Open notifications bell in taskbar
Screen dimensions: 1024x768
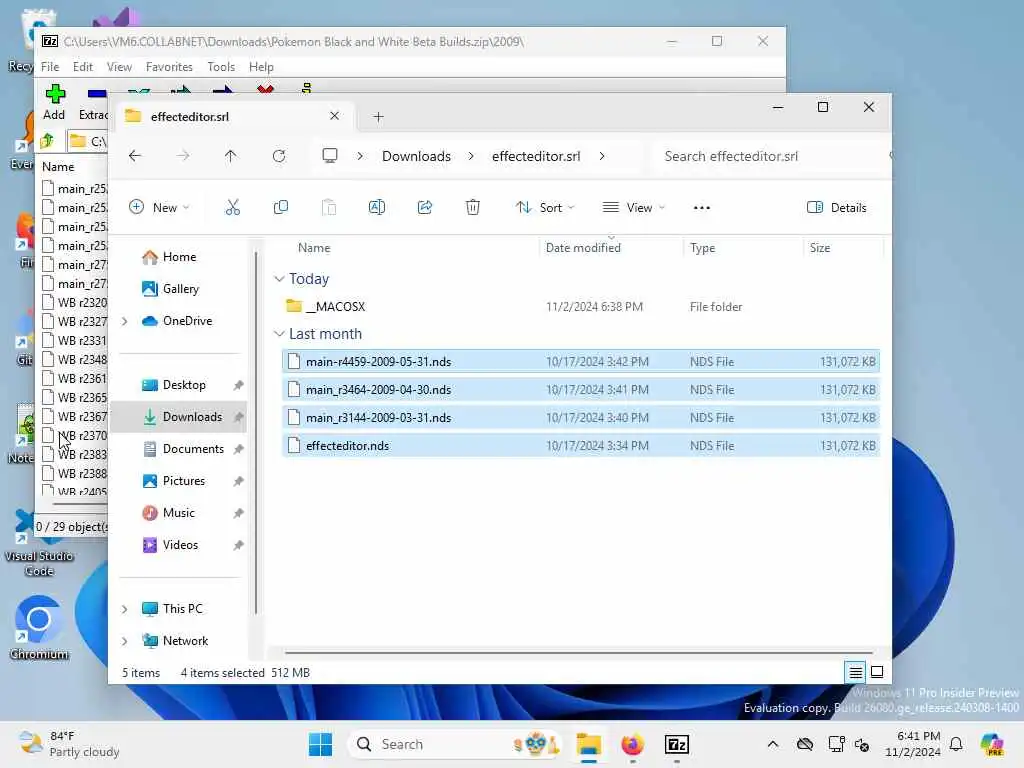(956, 744)
